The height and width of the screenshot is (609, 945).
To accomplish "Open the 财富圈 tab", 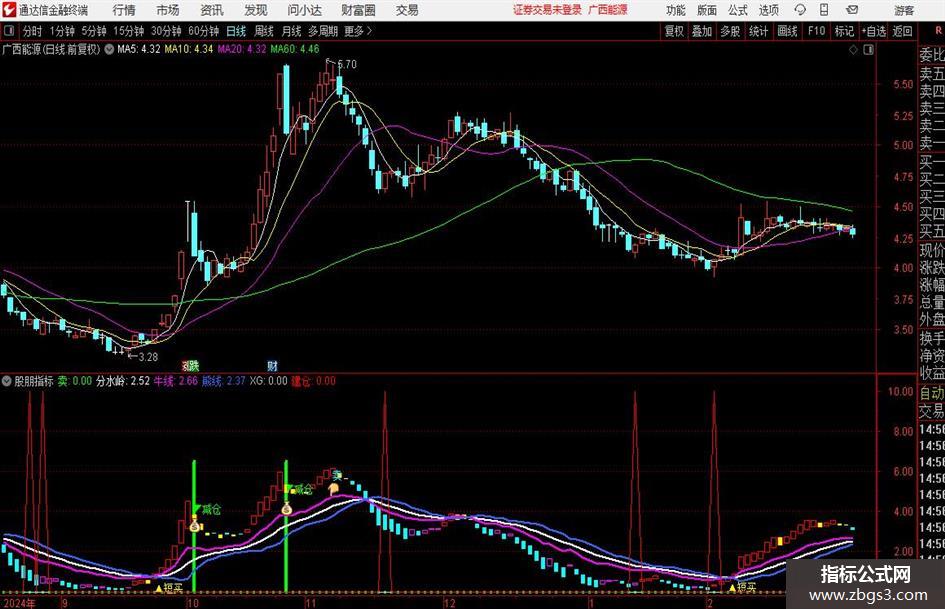I will tap(358, 10).
